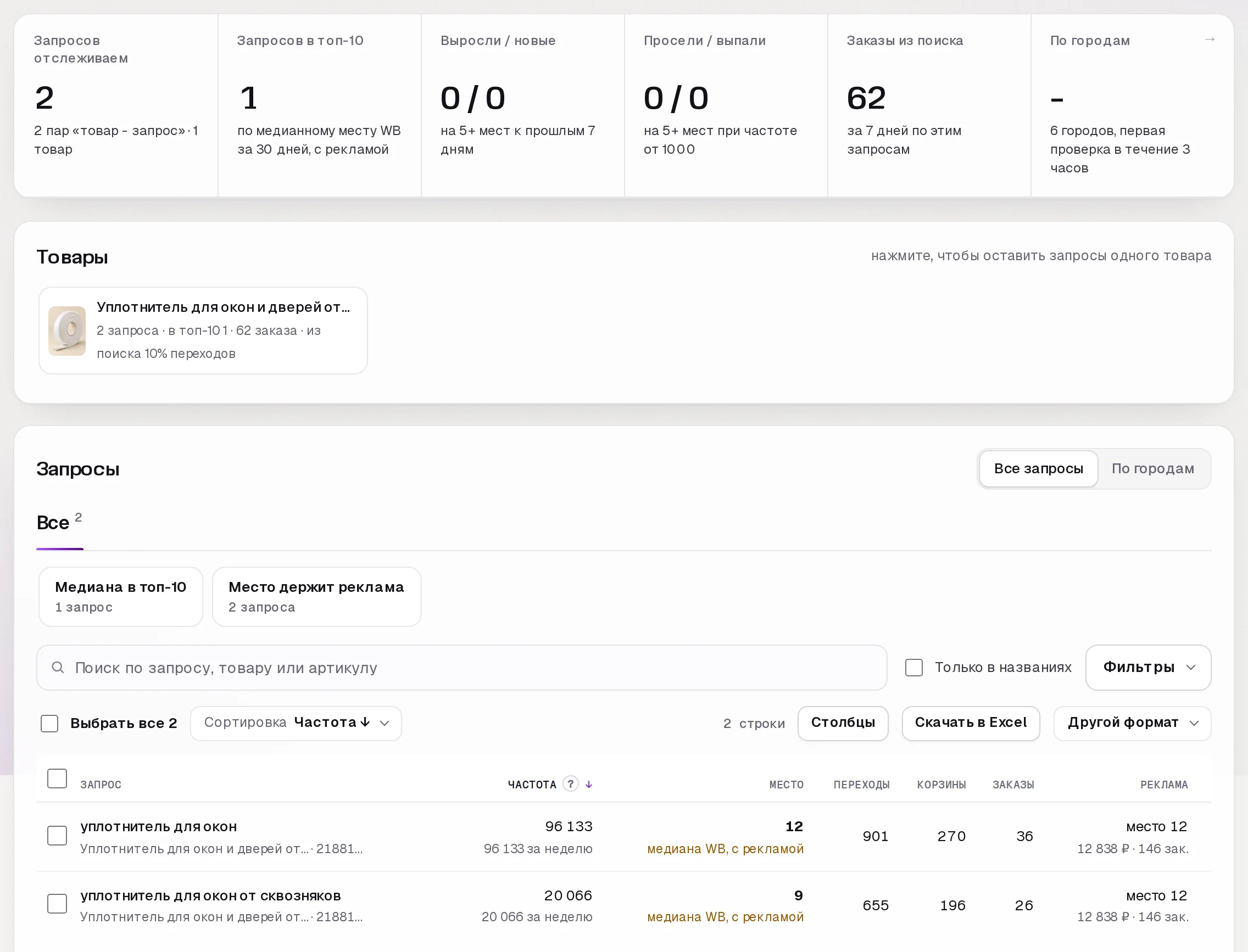
Task: Focus the Поиск по запросу search field
Action: point(461,668)
